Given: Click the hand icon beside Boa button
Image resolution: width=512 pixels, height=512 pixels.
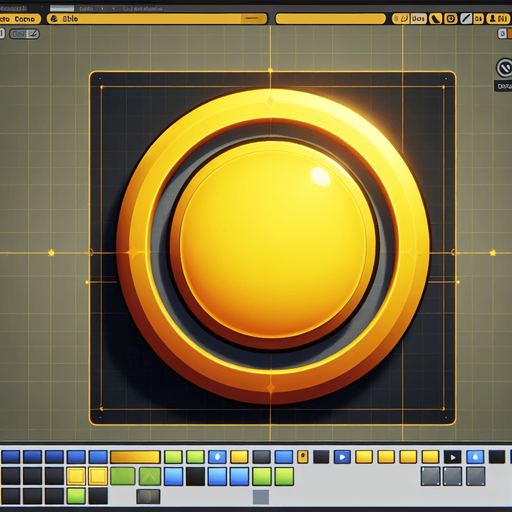Looking at the screenshot, I should [404, 18].
